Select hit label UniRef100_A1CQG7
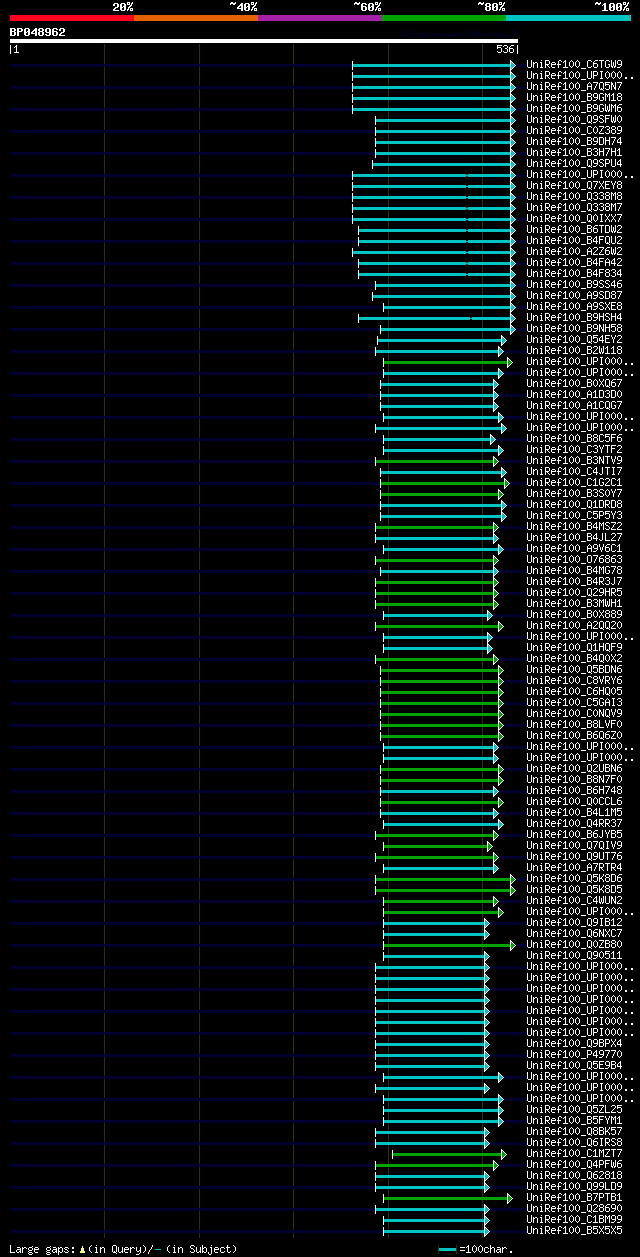 (x=575, y=406)
